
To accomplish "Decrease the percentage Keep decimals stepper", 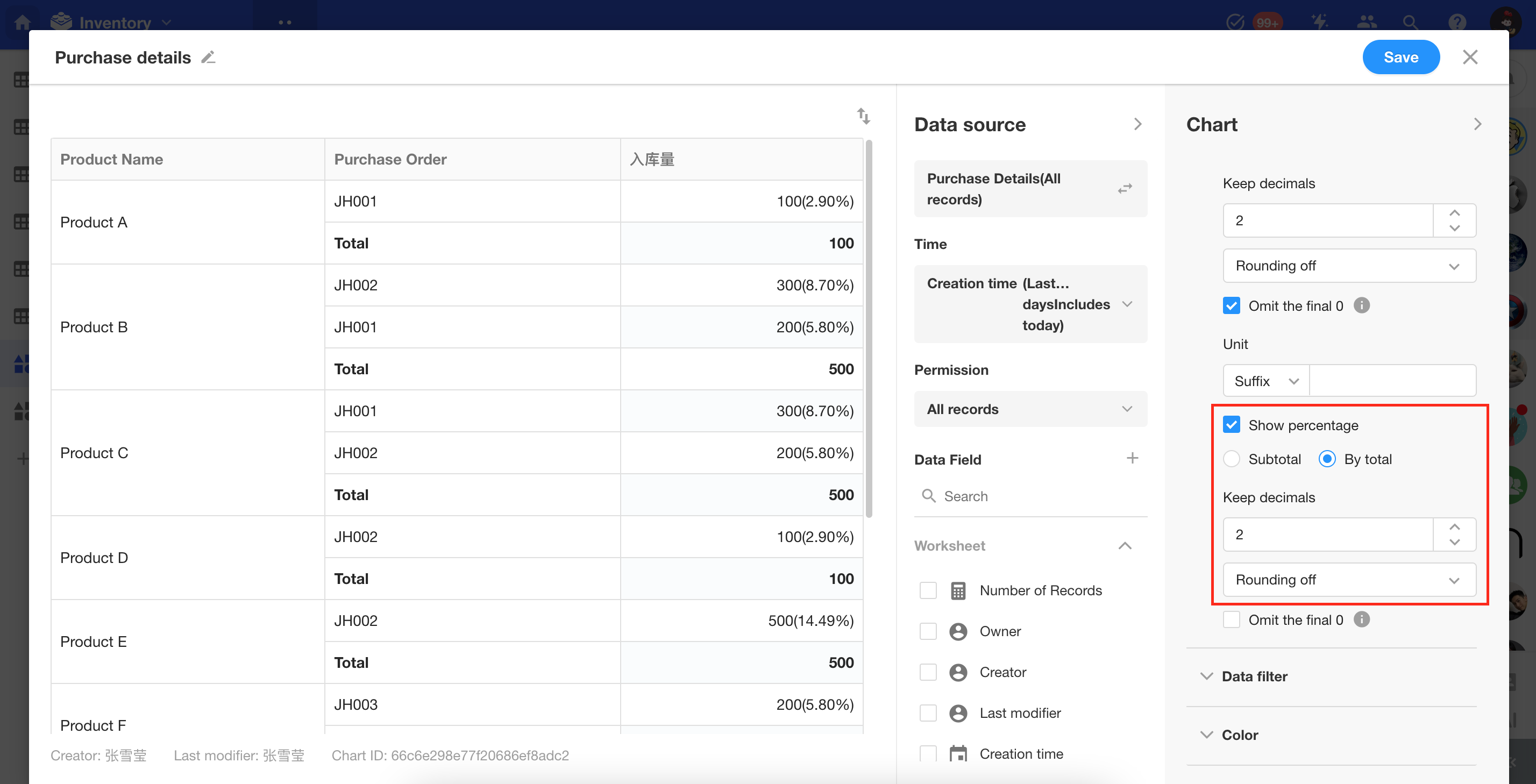I will click(1454, 542).
